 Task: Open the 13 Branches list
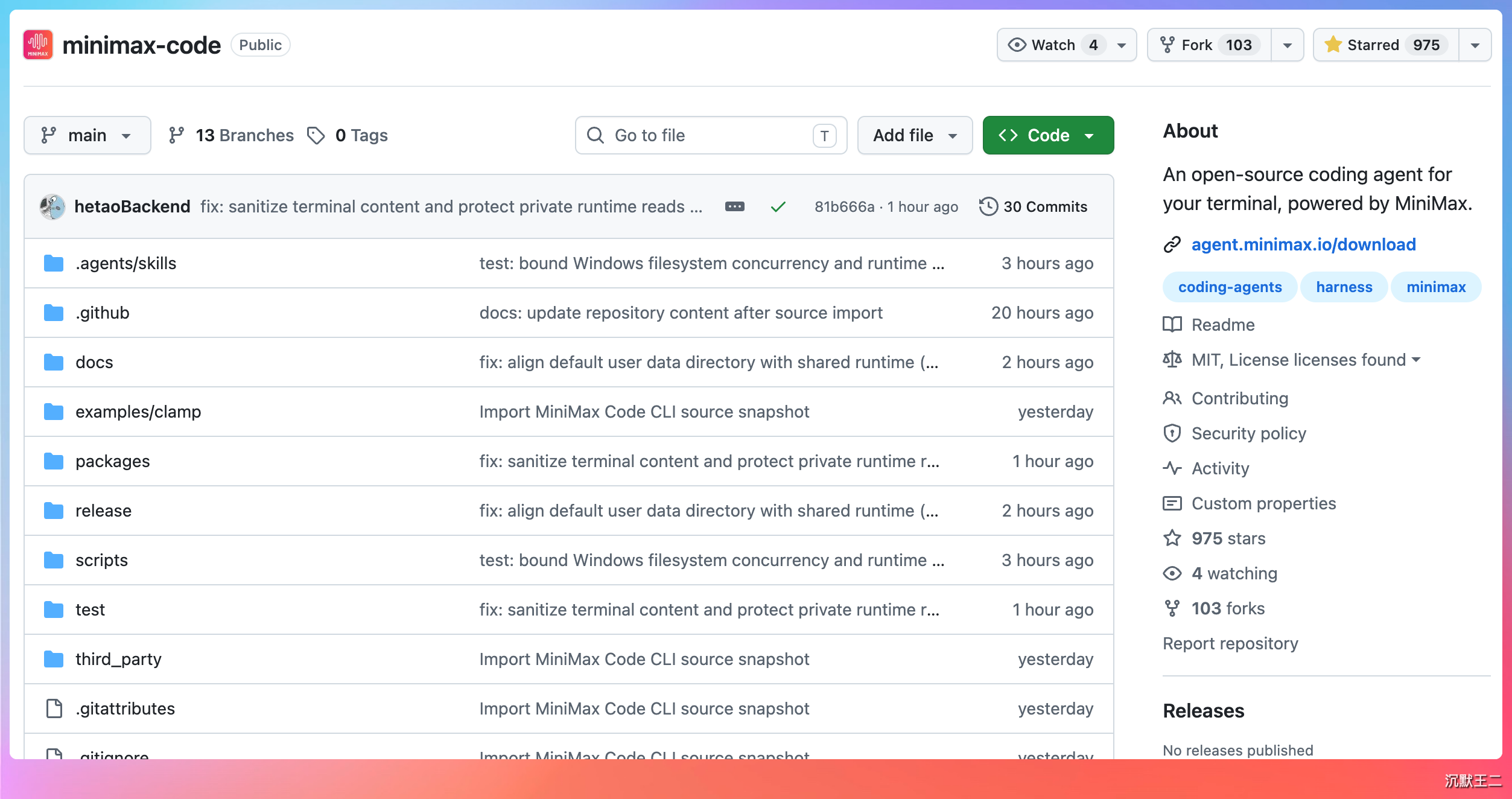pyautogui.click(x=231, y=135)
